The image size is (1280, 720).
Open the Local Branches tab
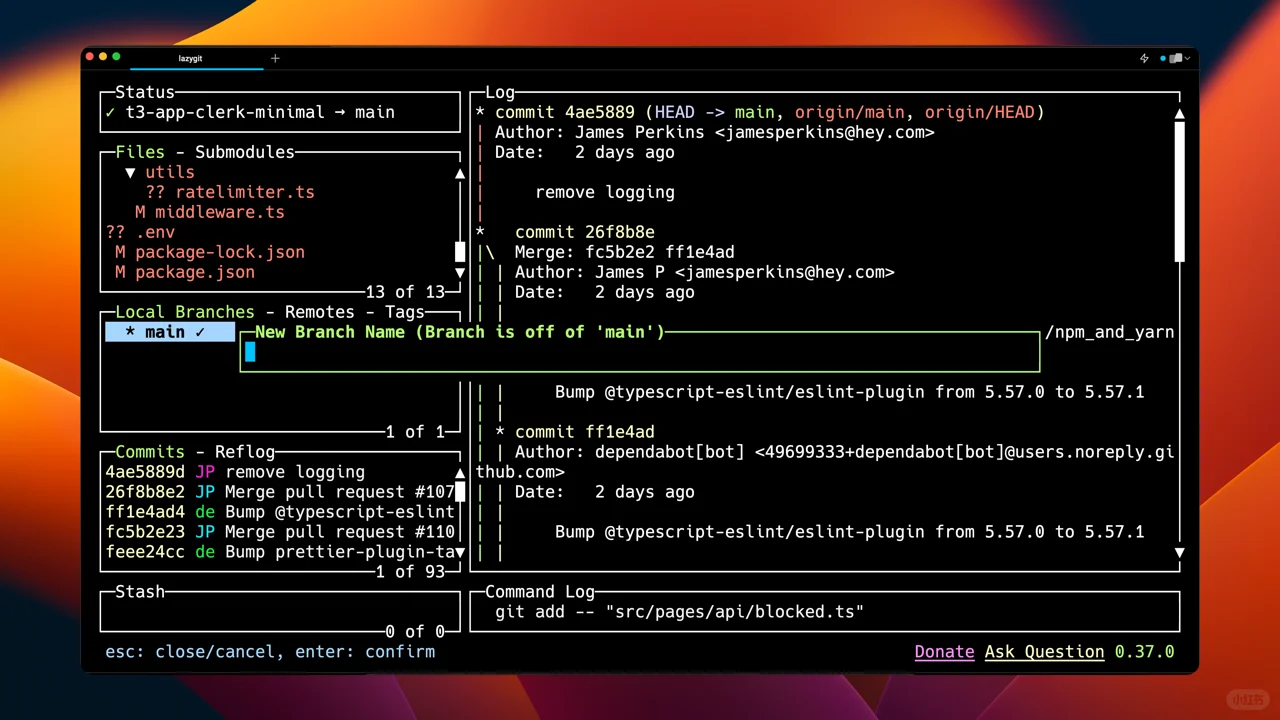coord(185,312)
